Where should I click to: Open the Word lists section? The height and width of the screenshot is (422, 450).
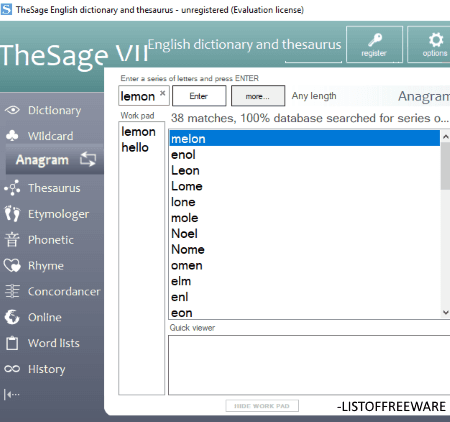(54, 343)
